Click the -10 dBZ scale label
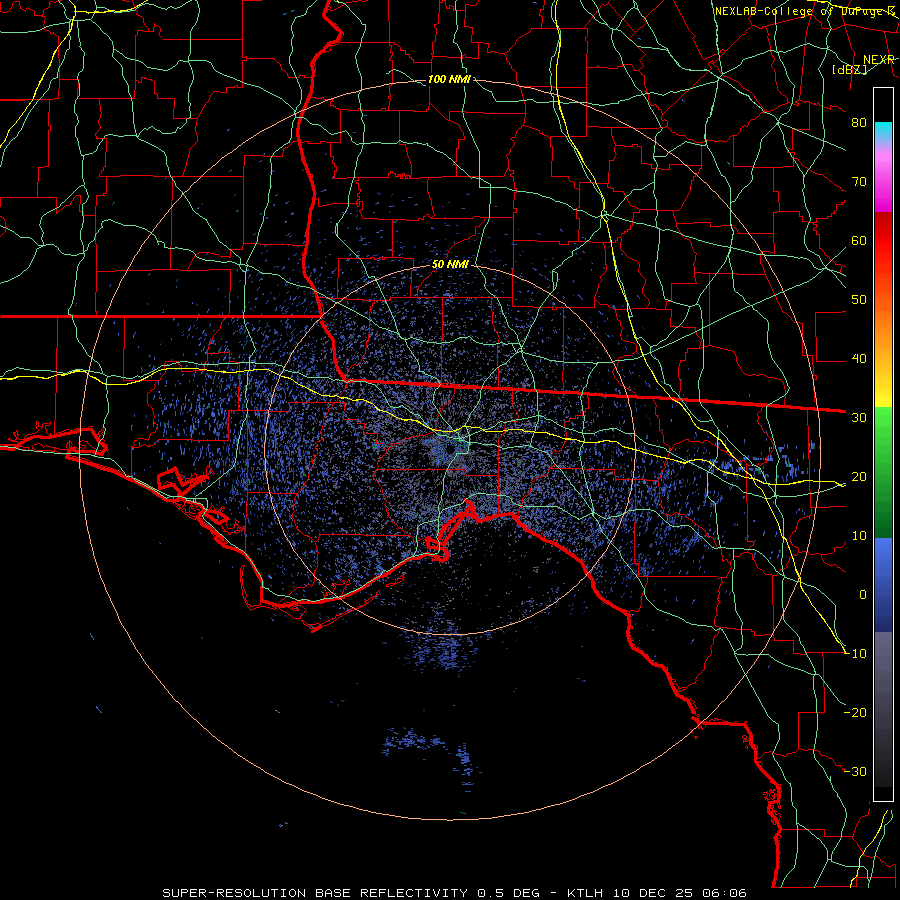This screenshot has height=900, width=900. [x=856, y=654]
